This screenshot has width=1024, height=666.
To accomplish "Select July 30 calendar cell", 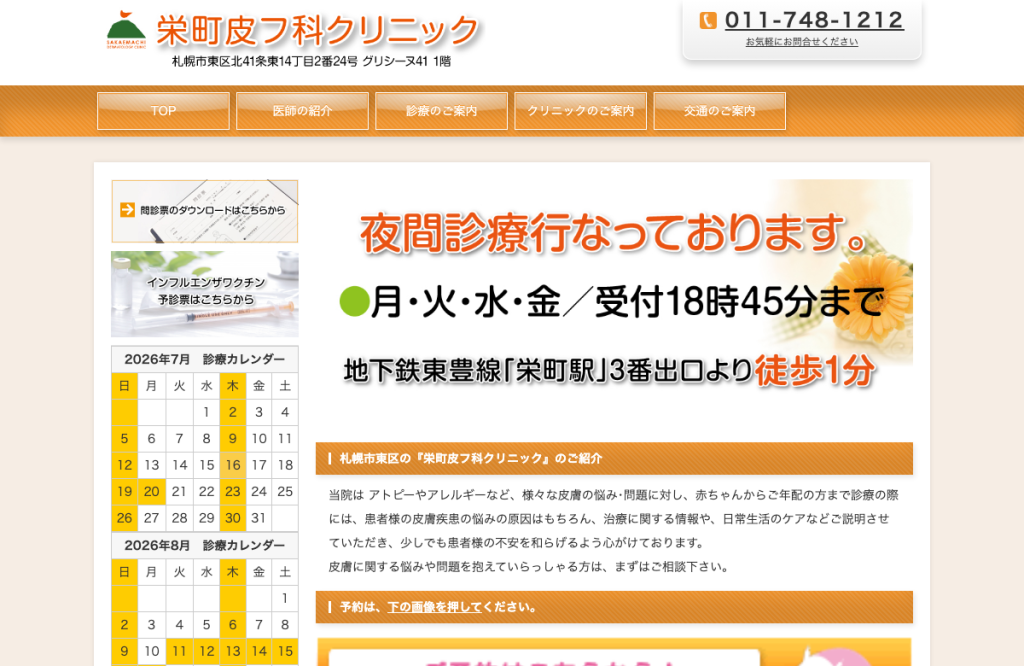I will point(232,518).
